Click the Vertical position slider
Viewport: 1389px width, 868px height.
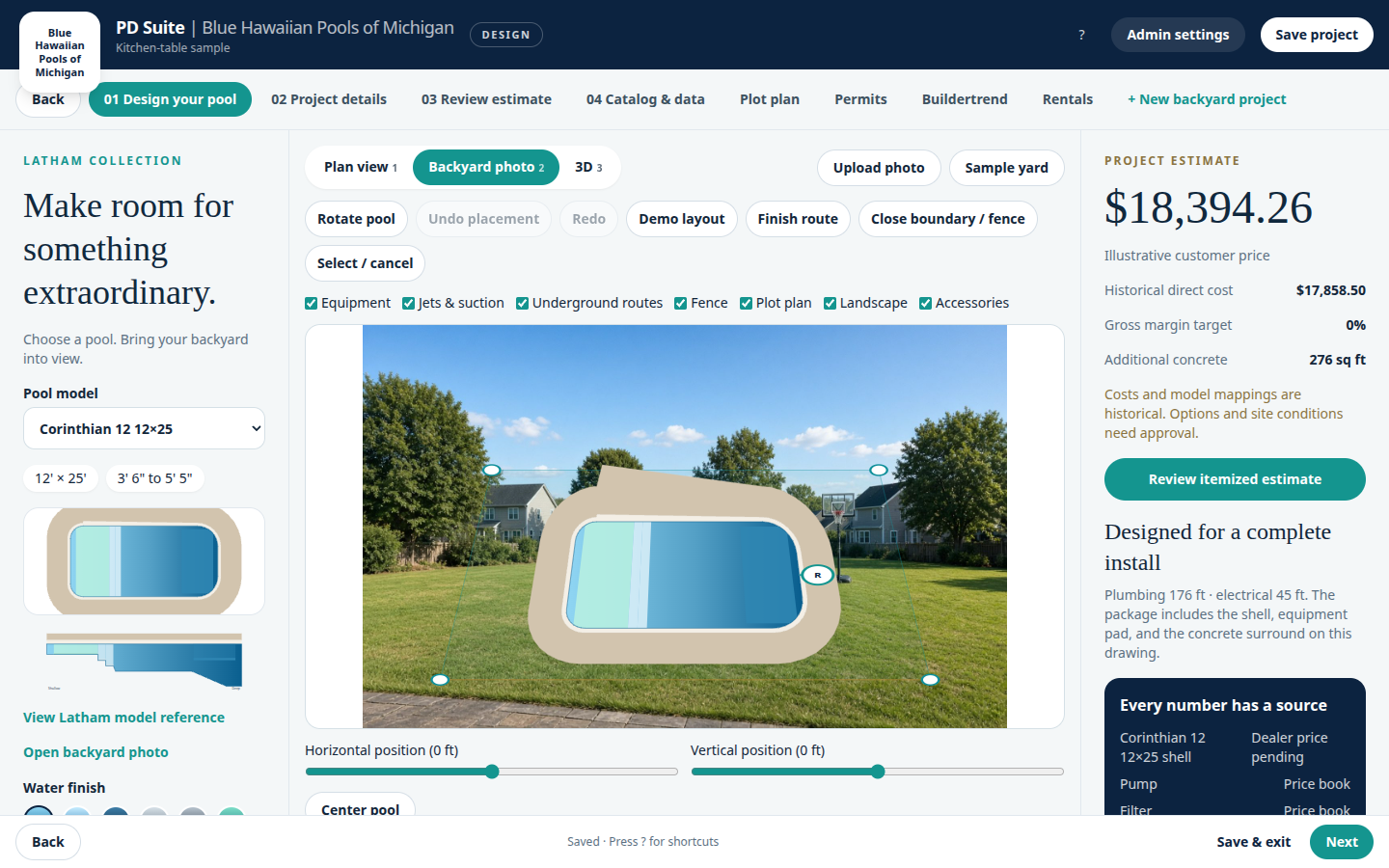pos(878,772)
